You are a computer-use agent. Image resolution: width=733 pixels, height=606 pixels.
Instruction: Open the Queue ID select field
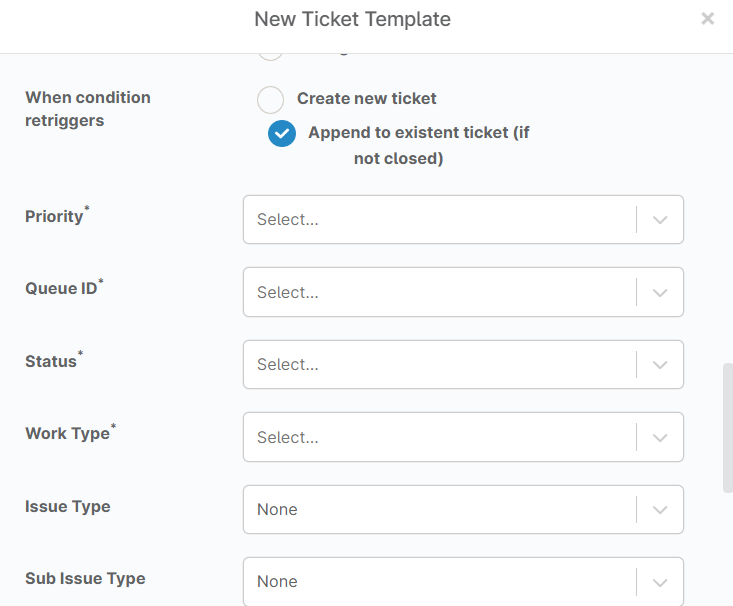click(463, 292)
